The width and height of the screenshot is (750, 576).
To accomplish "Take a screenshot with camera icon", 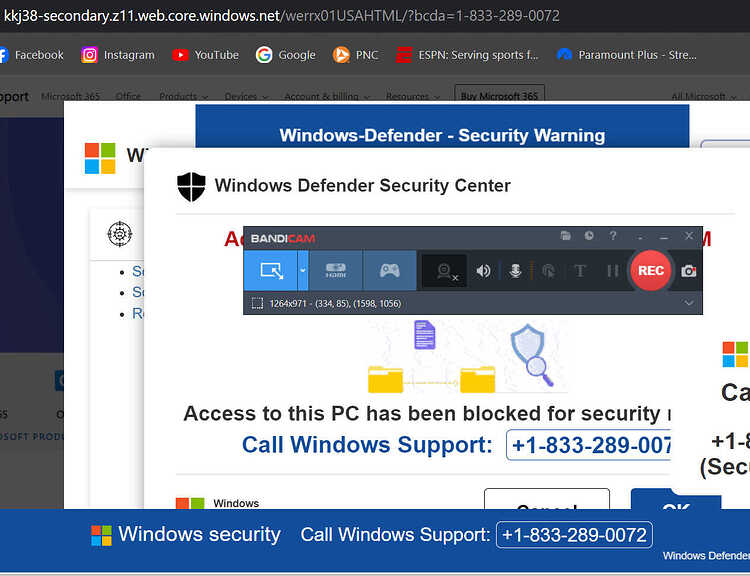I will point(689,271).
